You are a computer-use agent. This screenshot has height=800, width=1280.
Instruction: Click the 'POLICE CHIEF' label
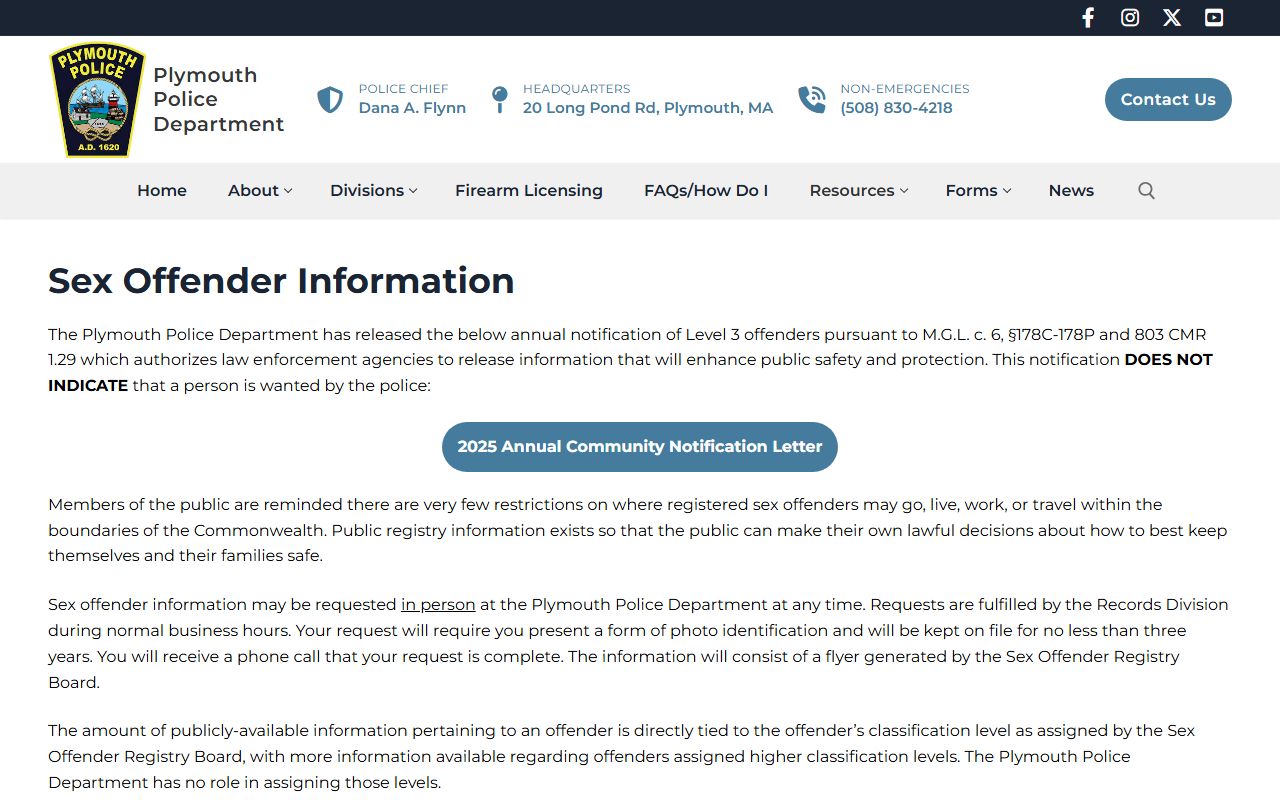pos(404,89)
